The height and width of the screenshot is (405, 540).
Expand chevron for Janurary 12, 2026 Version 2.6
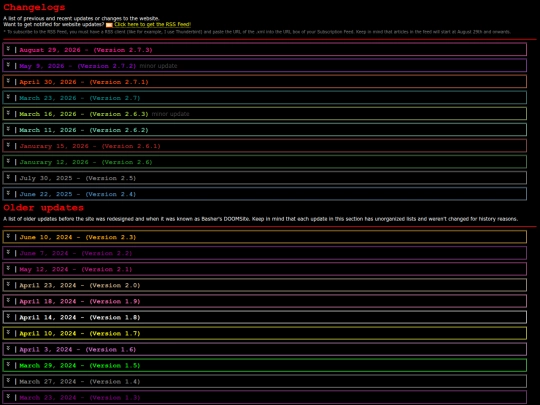(8, 161)
